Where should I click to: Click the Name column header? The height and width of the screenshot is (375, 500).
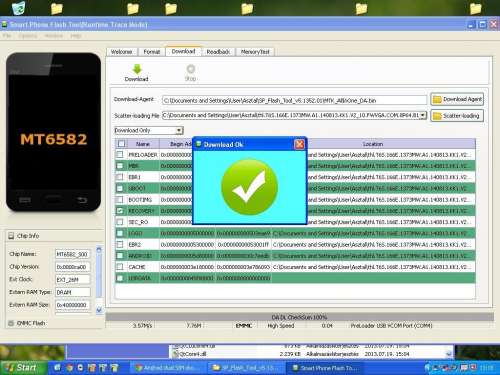[143, 144]
